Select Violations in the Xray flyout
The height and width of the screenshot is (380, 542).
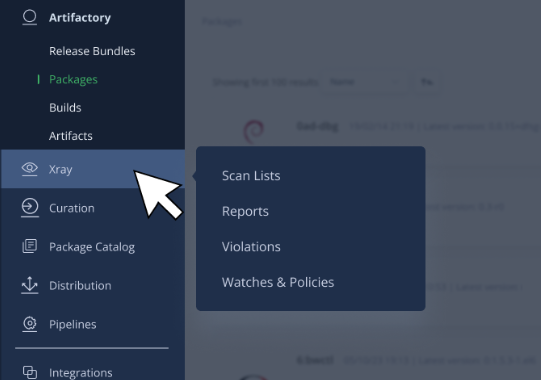[251, 247]
